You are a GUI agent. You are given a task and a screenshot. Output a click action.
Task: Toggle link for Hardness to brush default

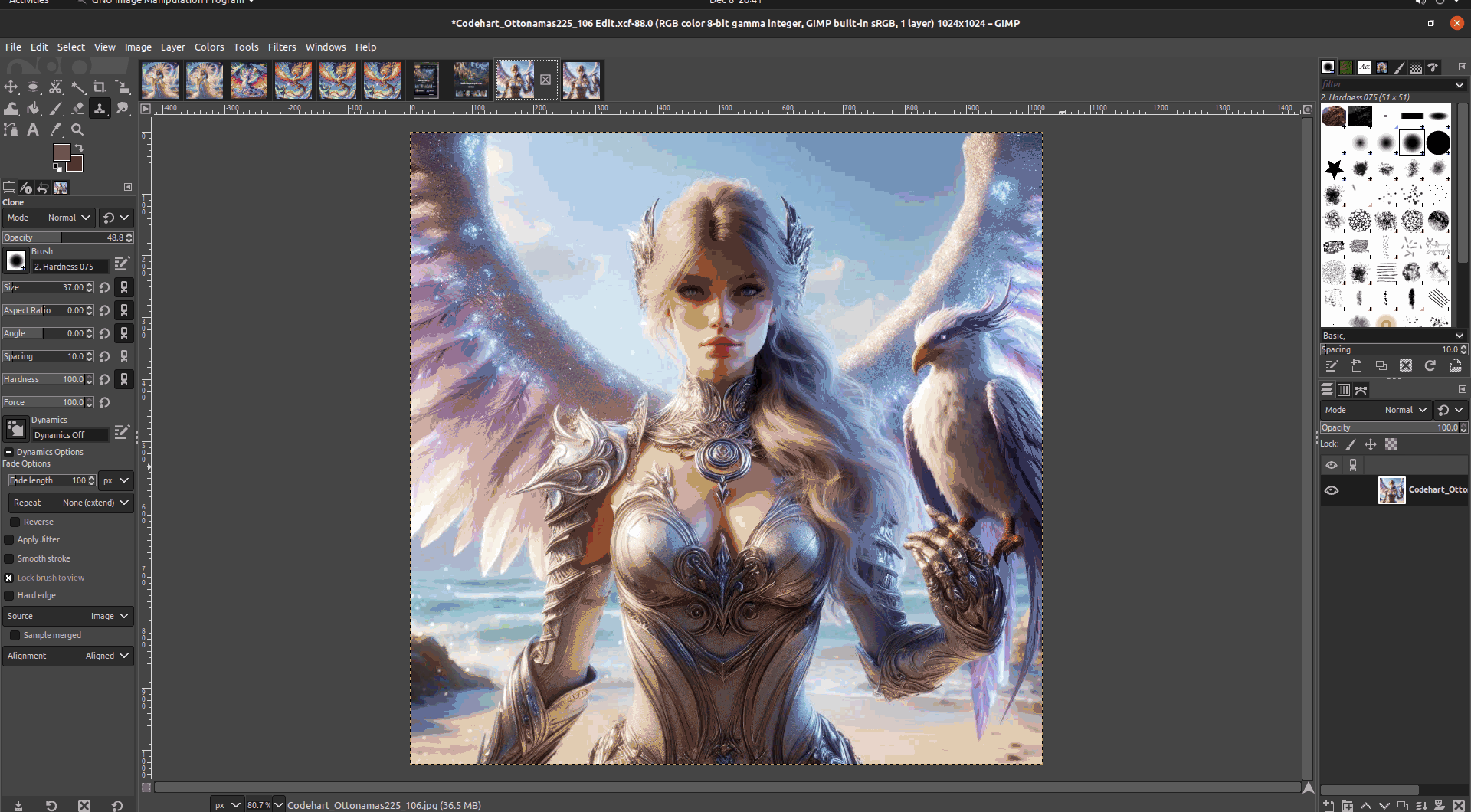(x=124, y=380)
